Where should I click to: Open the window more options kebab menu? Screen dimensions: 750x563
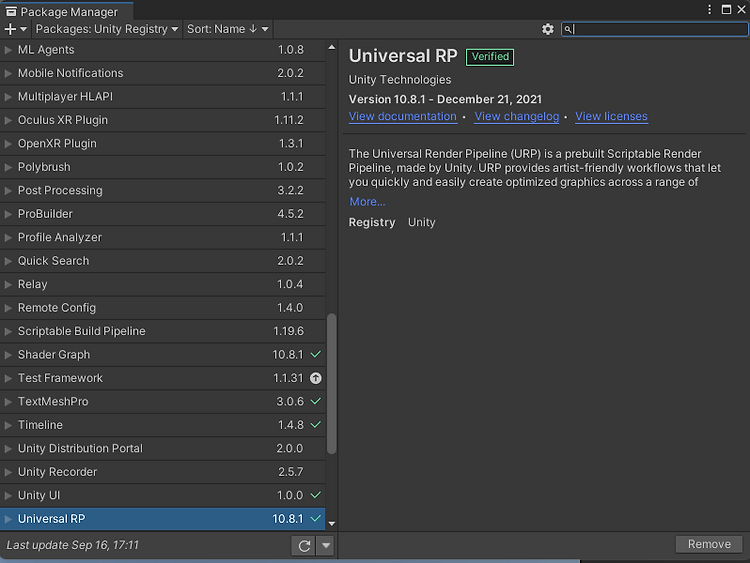point(710,10)
